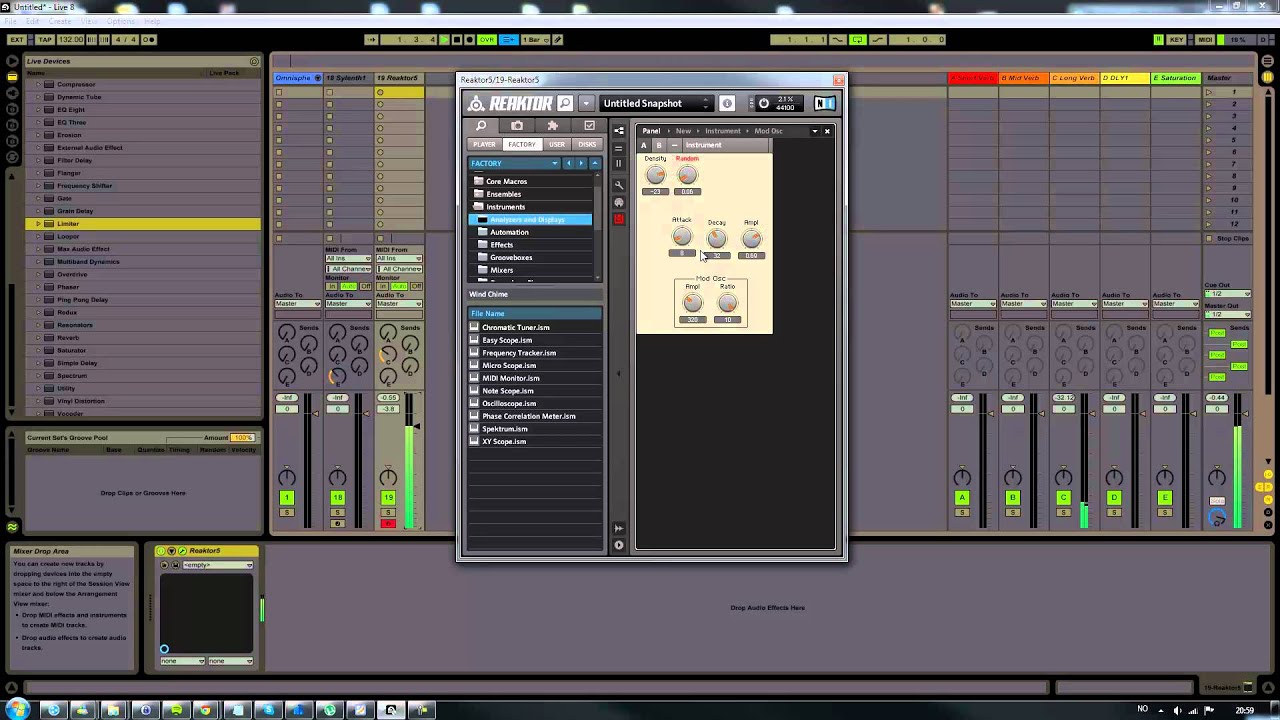The width and height of the screenshot is (1280, 720).
Task: Open Audio To Master dropdown on track 1
Action: pos(298,304)
